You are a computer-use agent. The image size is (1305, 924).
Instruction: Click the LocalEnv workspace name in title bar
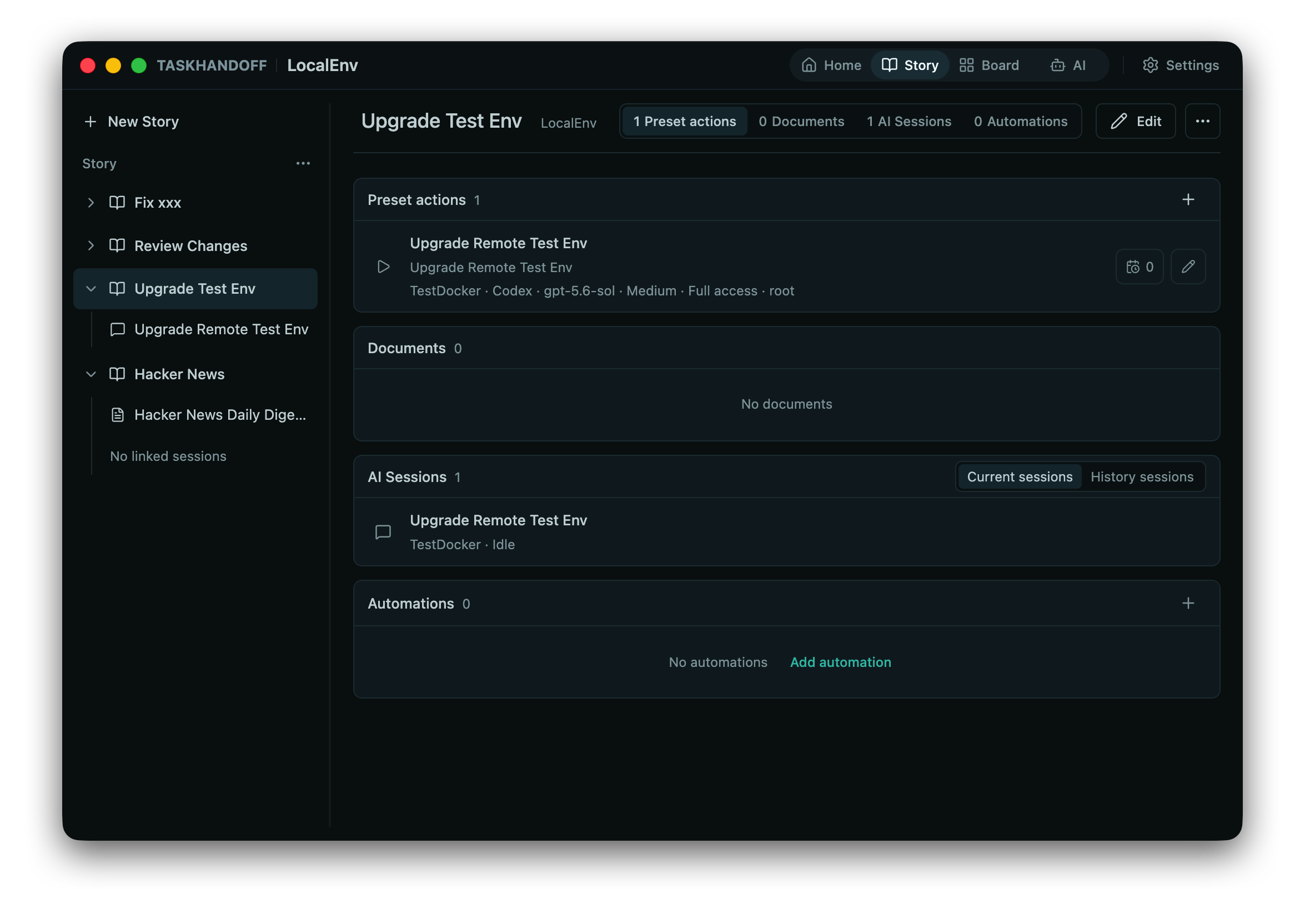(322, 65)
